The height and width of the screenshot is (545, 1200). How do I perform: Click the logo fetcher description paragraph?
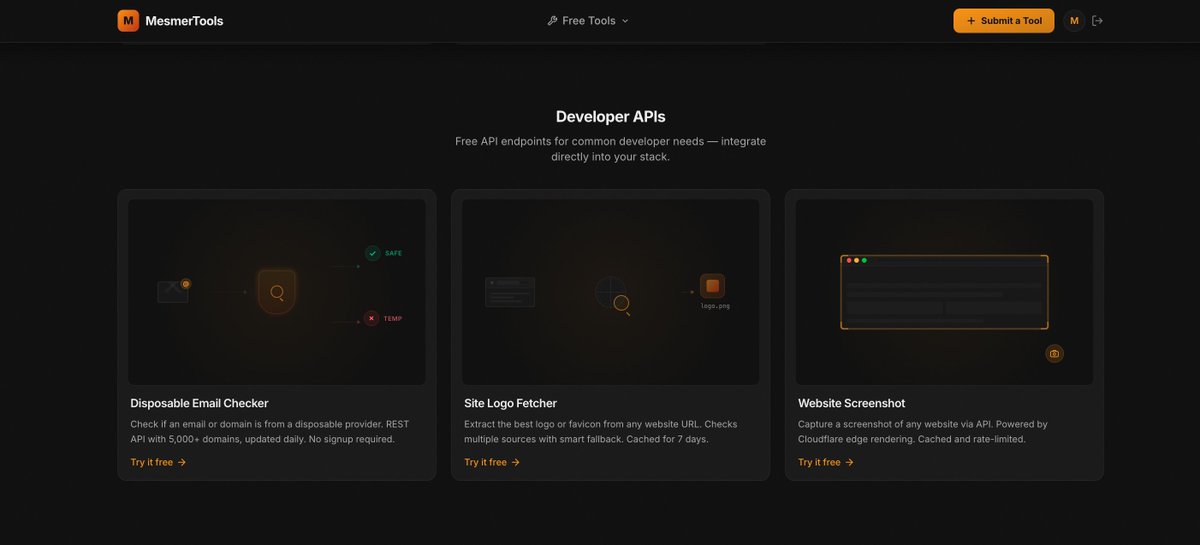tap(601, 431)
